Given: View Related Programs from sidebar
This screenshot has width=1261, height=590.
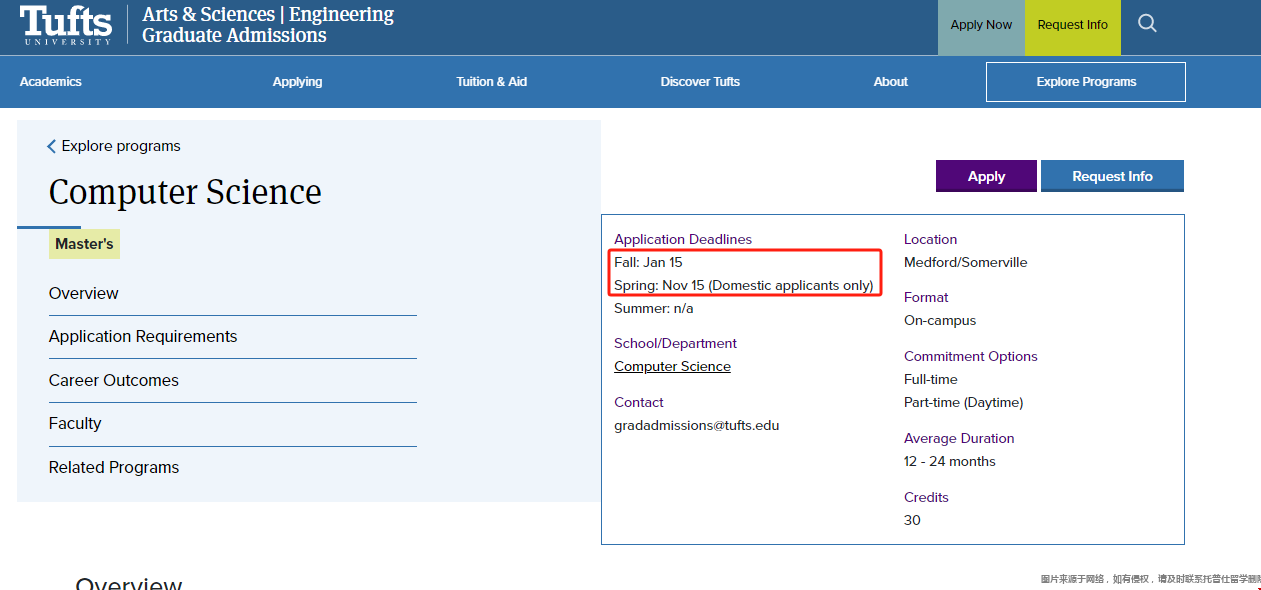Looking at the screenshot, I should coord(114,467).
